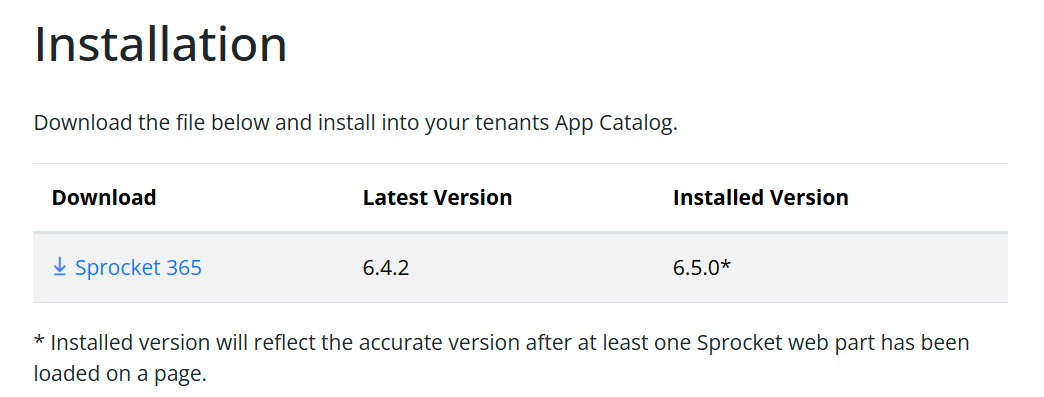Click the gray table row for Sprocket 365
The height and width of the screenshot is (397, 1044).
click(520, 268)
